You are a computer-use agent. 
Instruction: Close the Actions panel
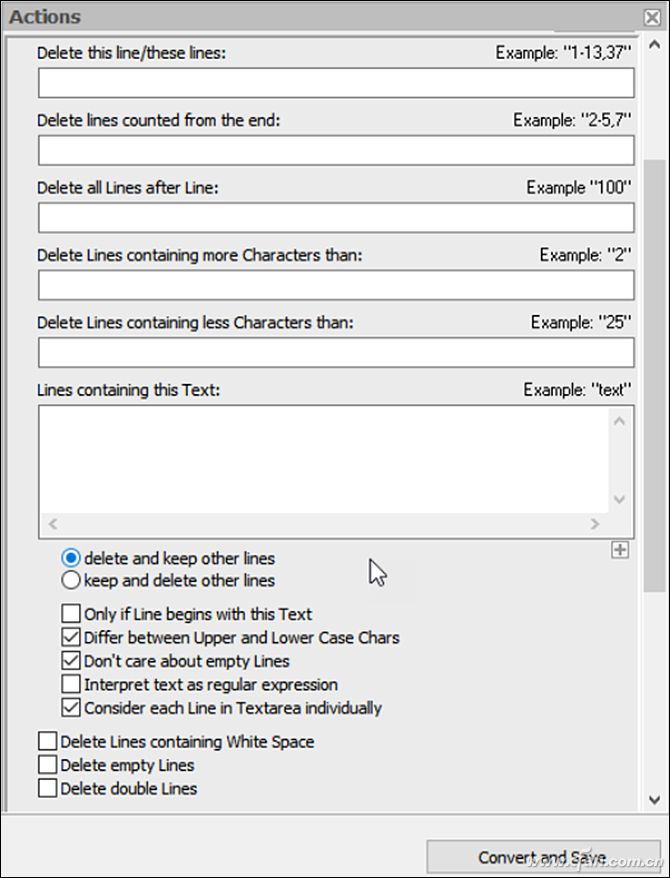(652, 17)
